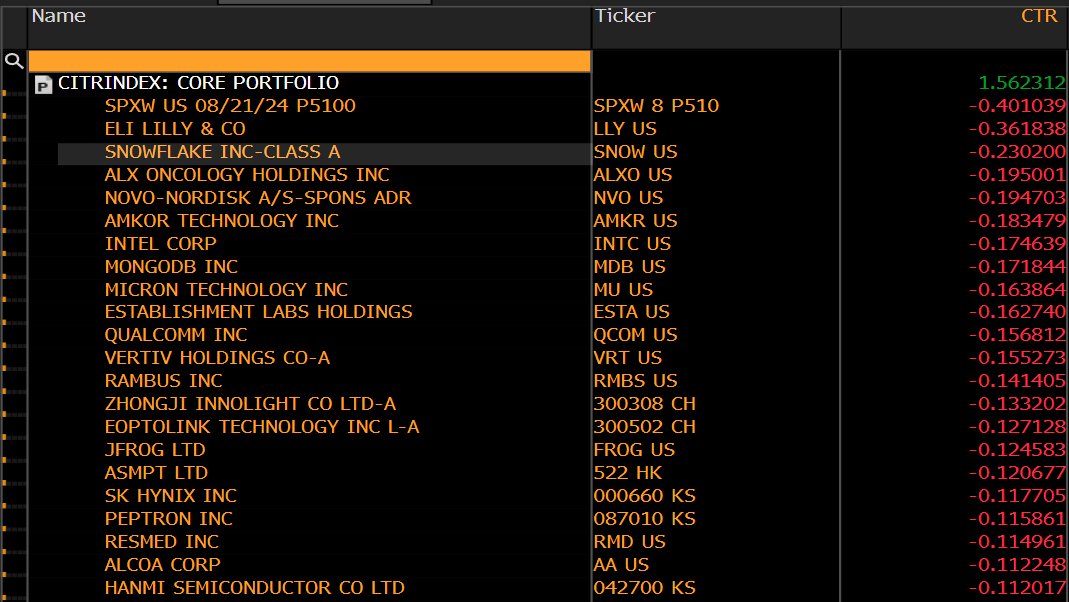The image size is (1069, 602).
Task: Select RAMBUS INC name
Action: [x=164, y=380]
